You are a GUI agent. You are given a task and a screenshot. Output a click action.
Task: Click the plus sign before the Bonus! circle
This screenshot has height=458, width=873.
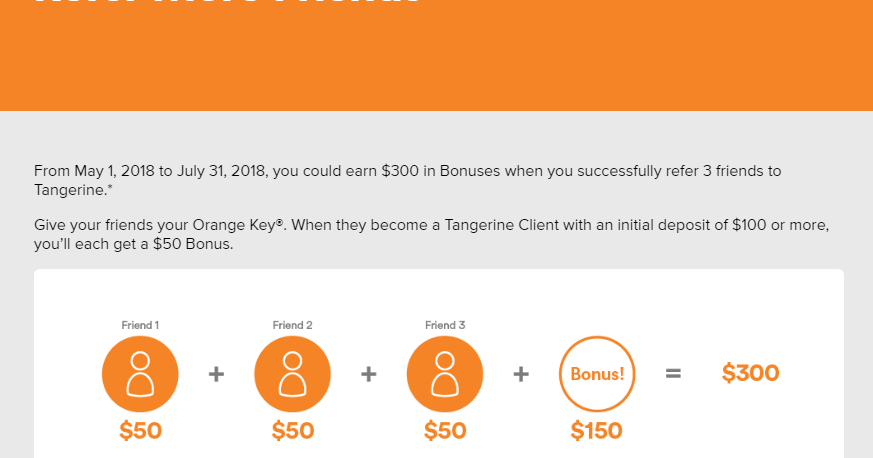point(521,374)
